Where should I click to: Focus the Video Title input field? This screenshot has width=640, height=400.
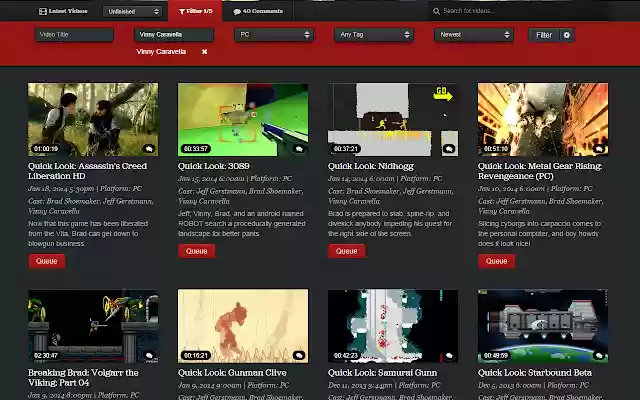pyautogui.click(x=74, y=35)
